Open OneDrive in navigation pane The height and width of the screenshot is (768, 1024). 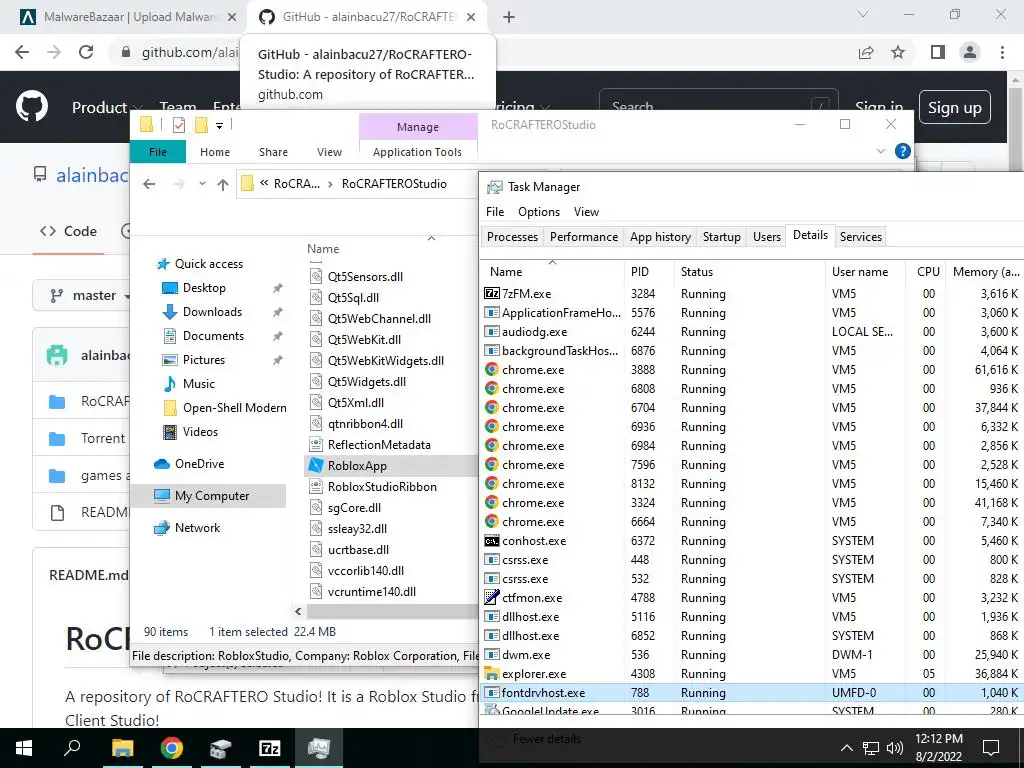tap(199, 464)
